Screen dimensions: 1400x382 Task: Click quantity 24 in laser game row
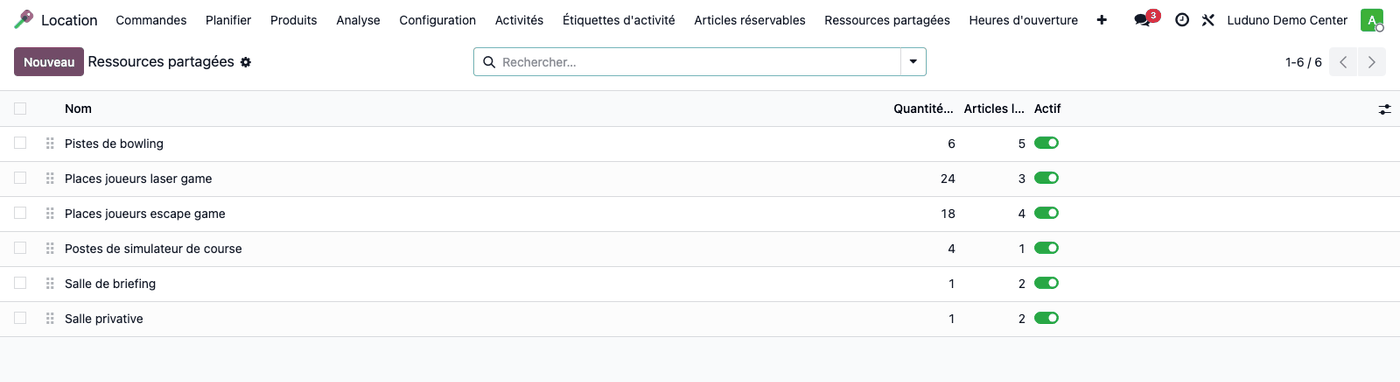(x=947, y=179)
